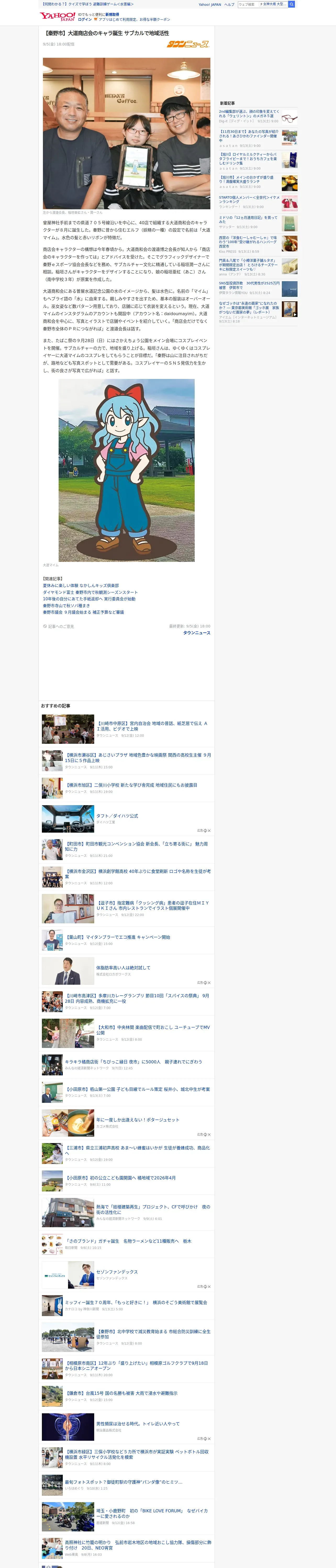The image size is (336, 1568).
Task: Open recommended article さのブランド ガチャ誕生
Action: (128, 1241)
